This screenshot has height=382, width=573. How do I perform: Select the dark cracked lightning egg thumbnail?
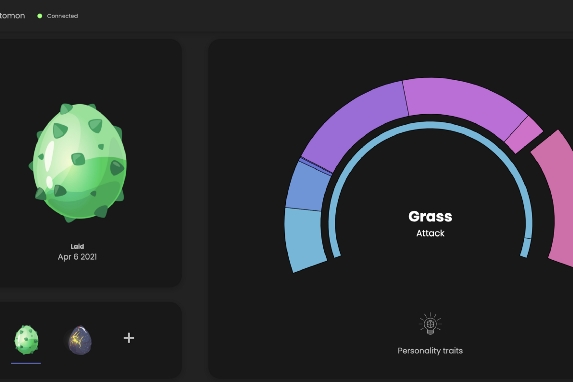click(80, 340)
